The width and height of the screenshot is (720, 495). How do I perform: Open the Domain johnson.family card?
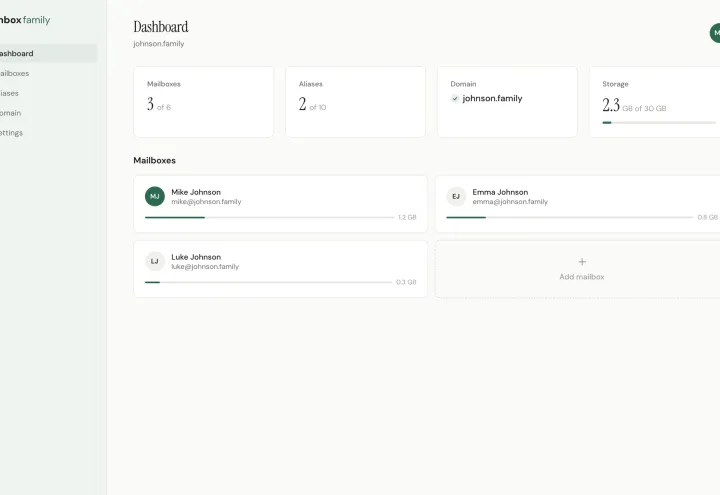[507, 102]
